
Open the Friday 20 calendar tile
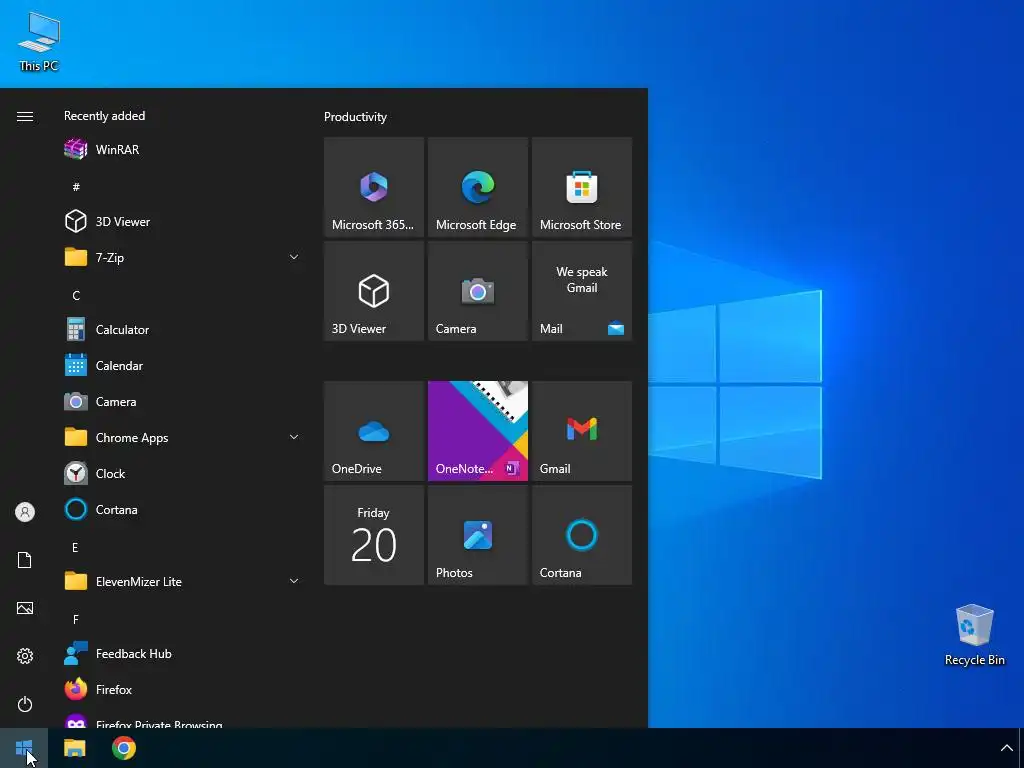coord(374,535)
